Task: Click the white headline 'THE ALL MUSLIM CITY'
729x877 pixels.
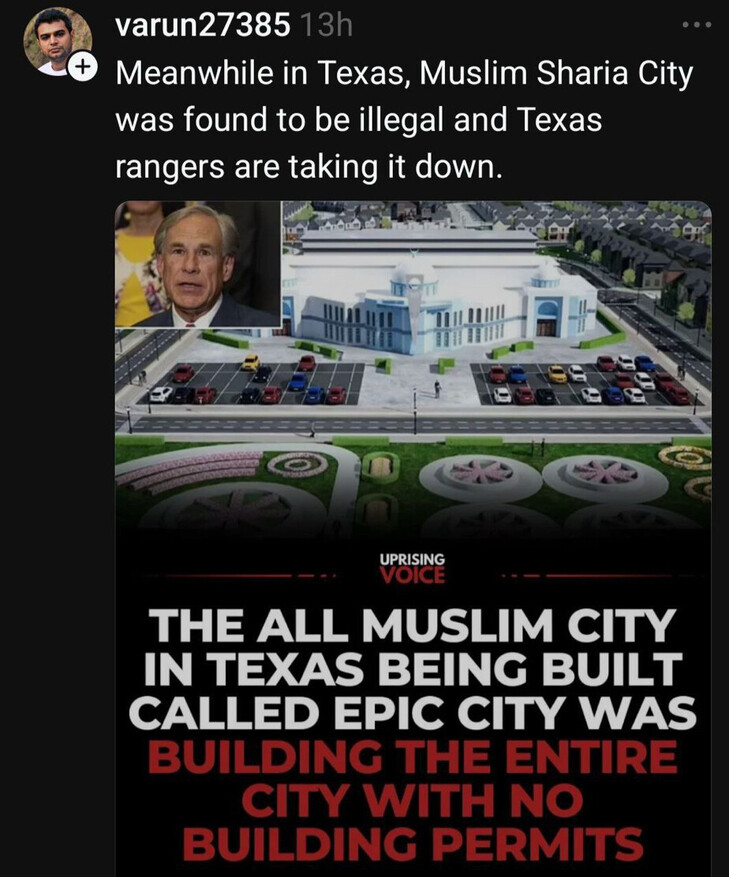Action: 412,625
